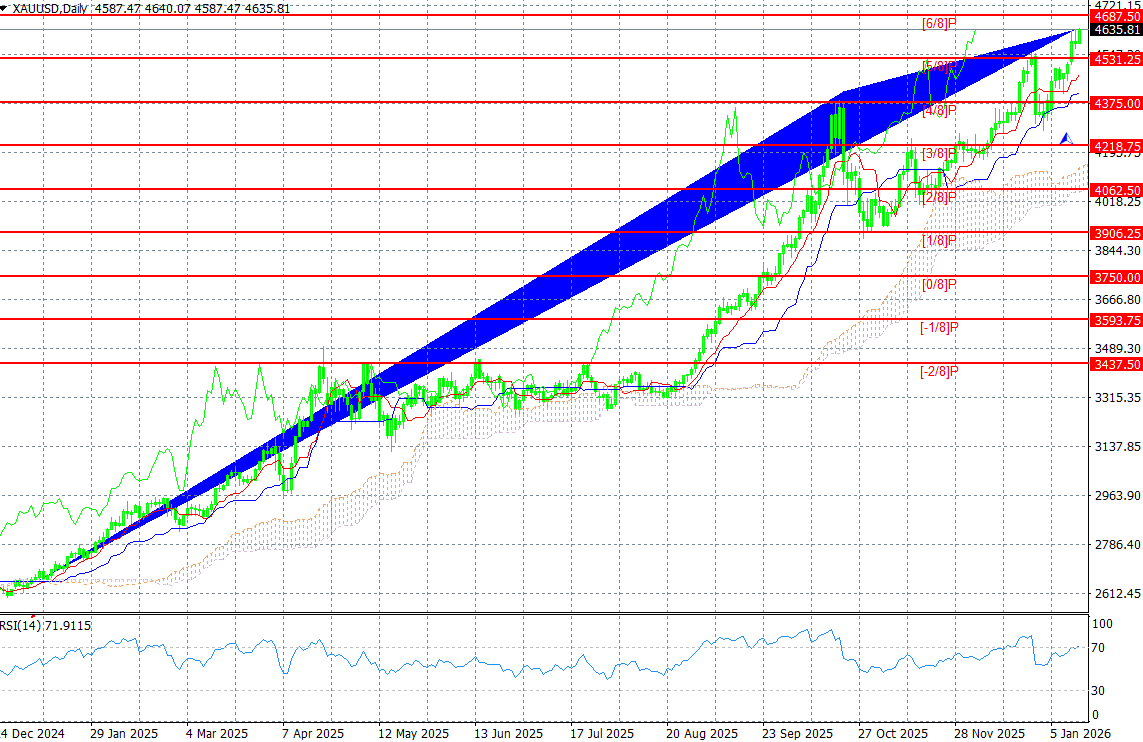The width and height of the screenshot is (1143, 742).
Task: Select the red 4218.75 price label
Action: pos(1116,147)
